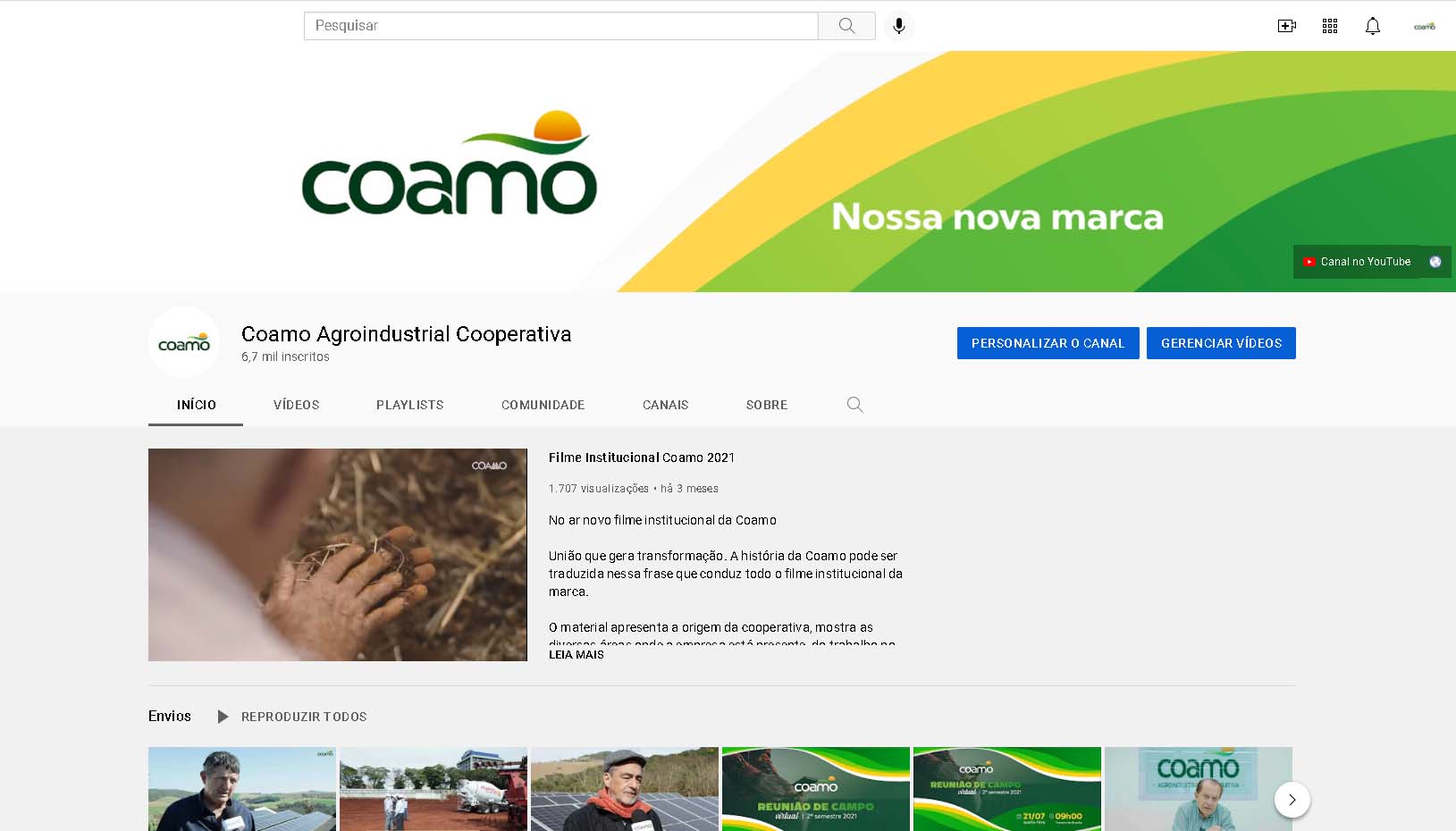Click the globe icon on banner
This screenshot has width=1456, height=831.
point(1435,262)
